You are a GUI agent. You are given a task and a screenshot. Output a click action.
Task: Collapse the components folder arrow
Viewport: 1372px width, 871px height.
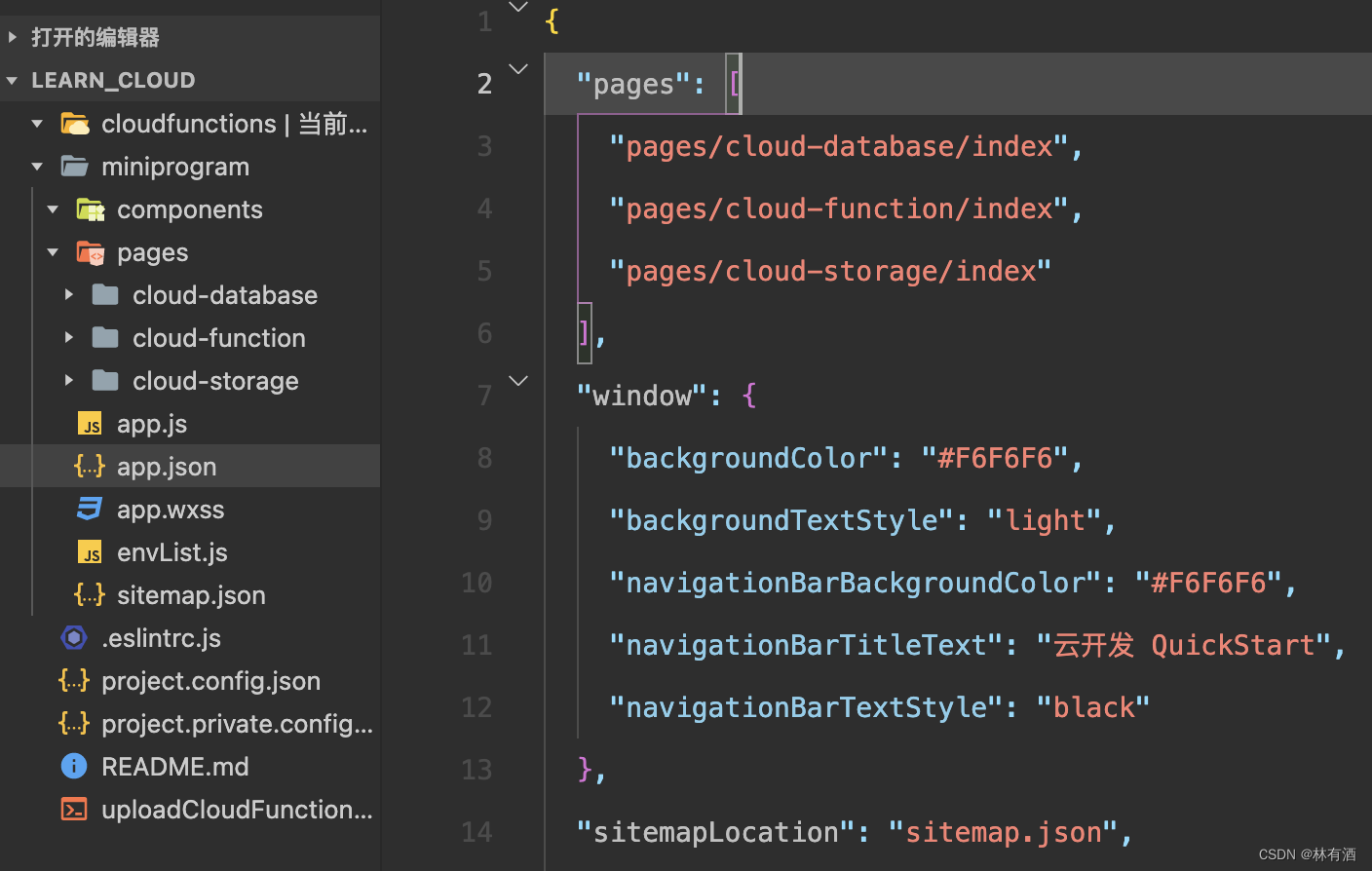tap(53, 209)
